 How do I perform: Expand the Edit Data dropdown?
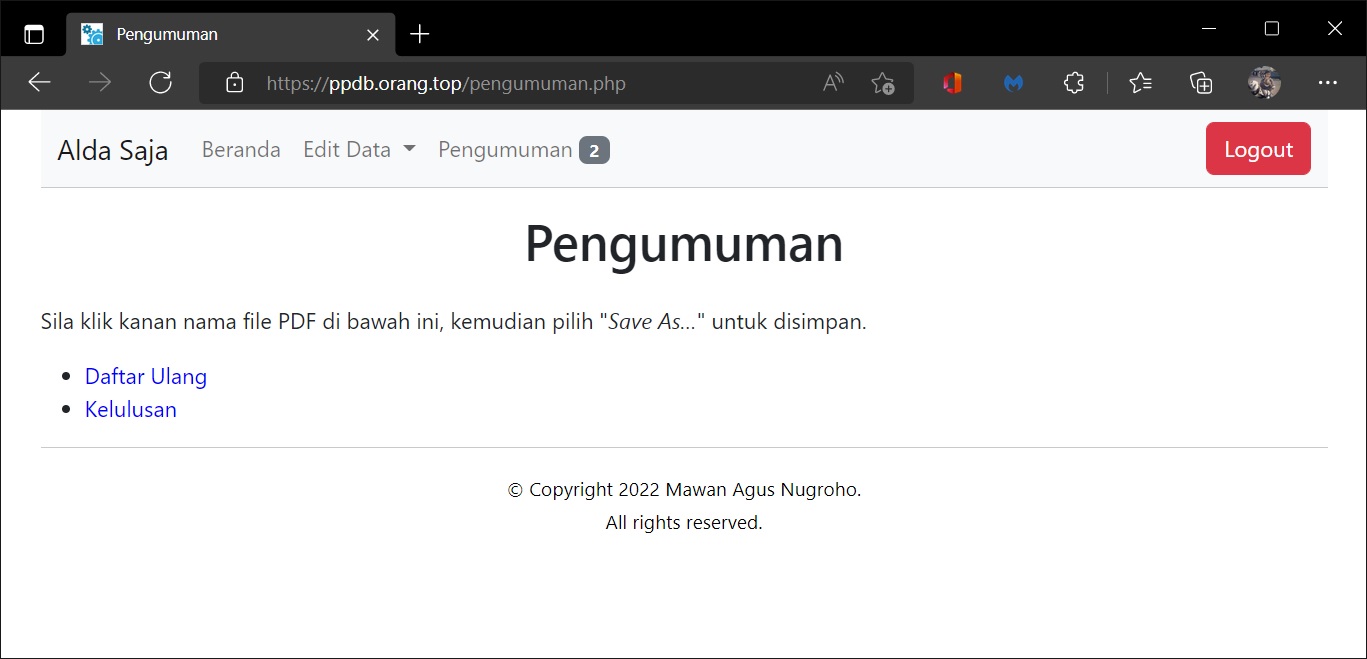pyautogui.click(x=359, y=150)
